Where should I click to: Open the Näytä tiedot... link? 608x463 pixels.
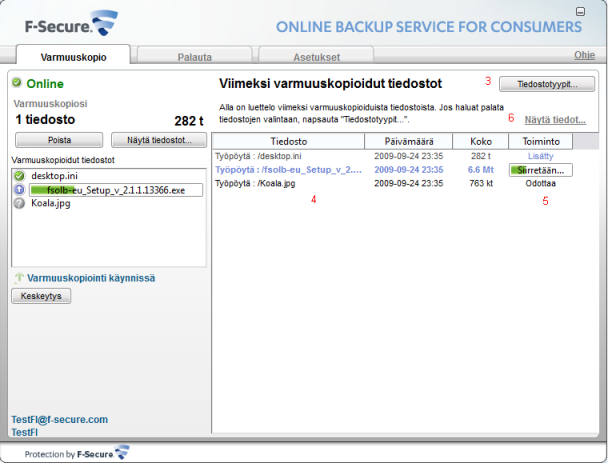[x=555, y=120]
